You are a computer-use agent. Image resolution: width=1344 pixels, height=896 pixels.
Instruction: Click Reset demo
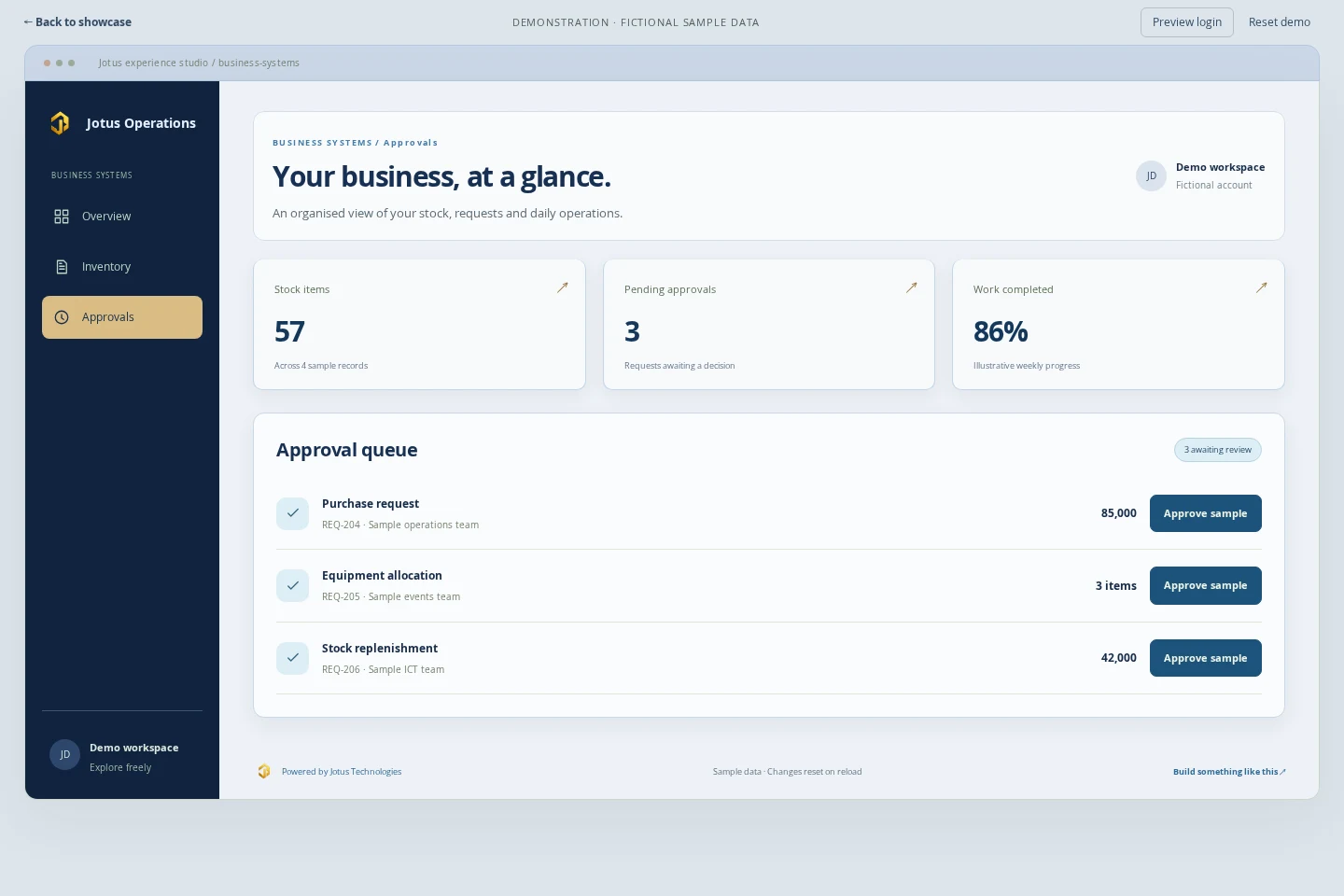coord(1280,22)
